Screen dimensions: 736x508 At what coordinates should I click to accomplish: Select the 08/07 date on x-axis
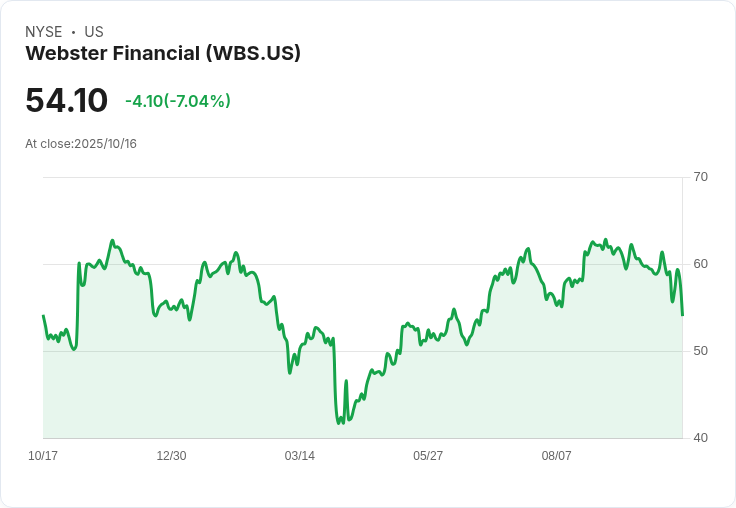[557, 456]
